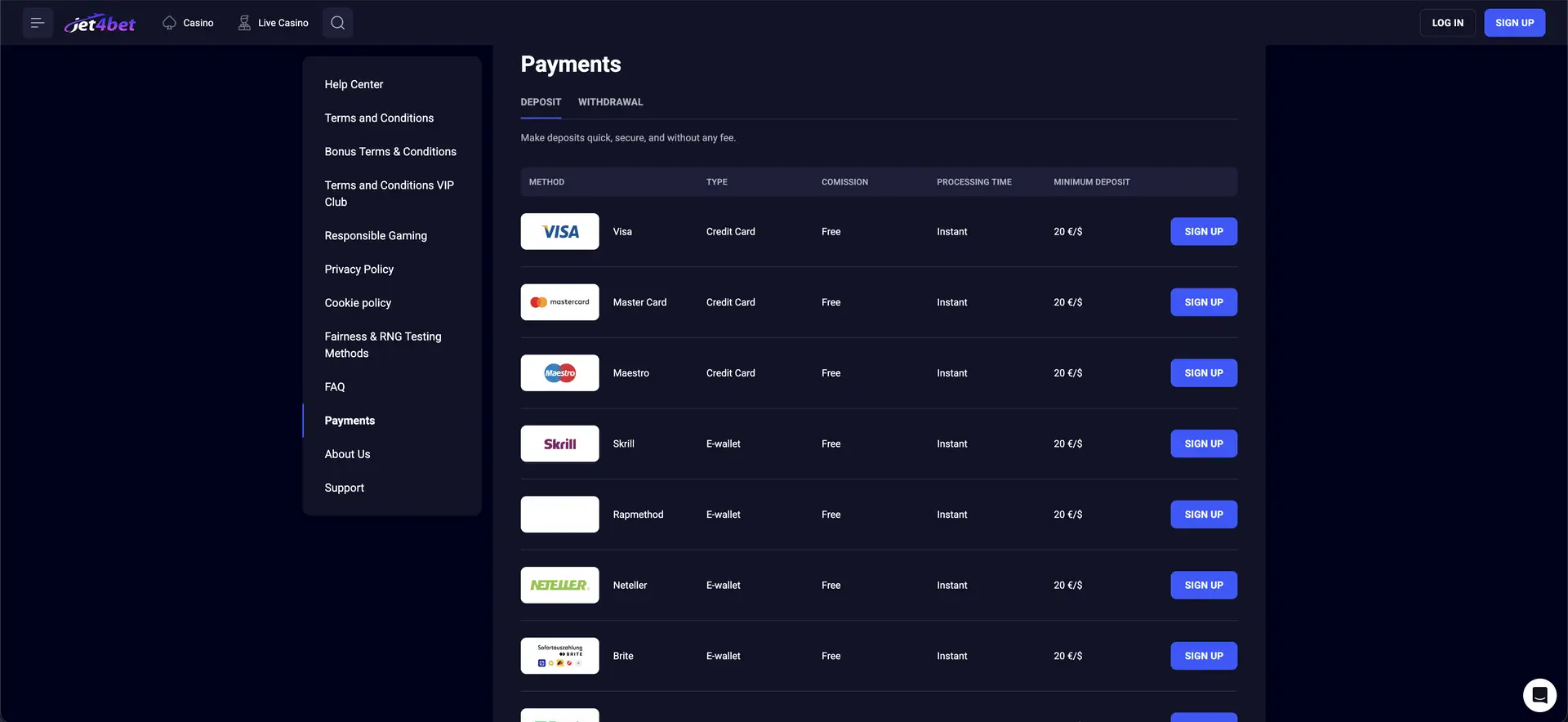Click the MINIMUM DEPOSIT column header

click(1091, 182)
